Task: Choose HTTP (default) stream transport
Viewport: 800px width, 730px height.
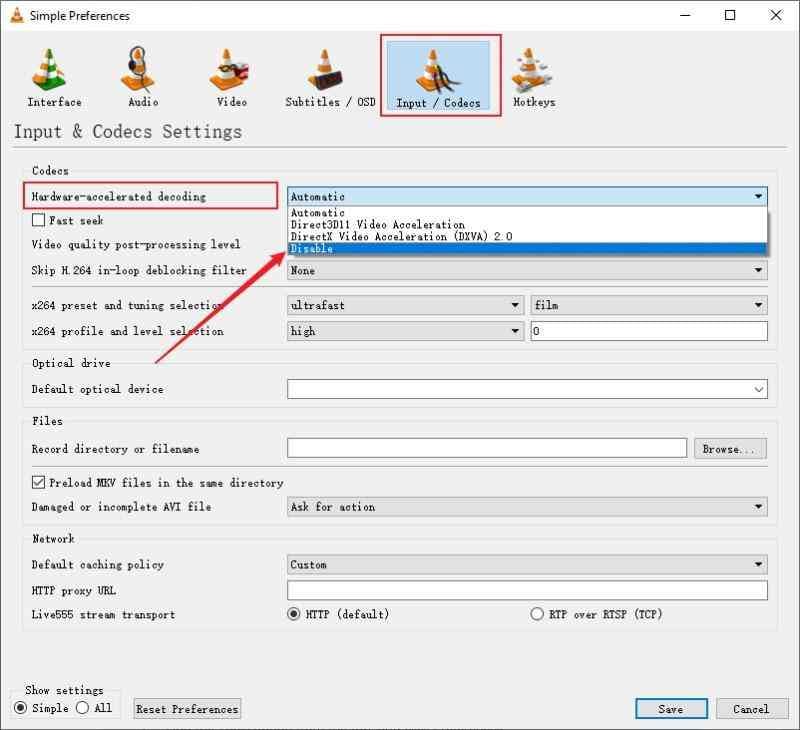Action: (293, 614)
